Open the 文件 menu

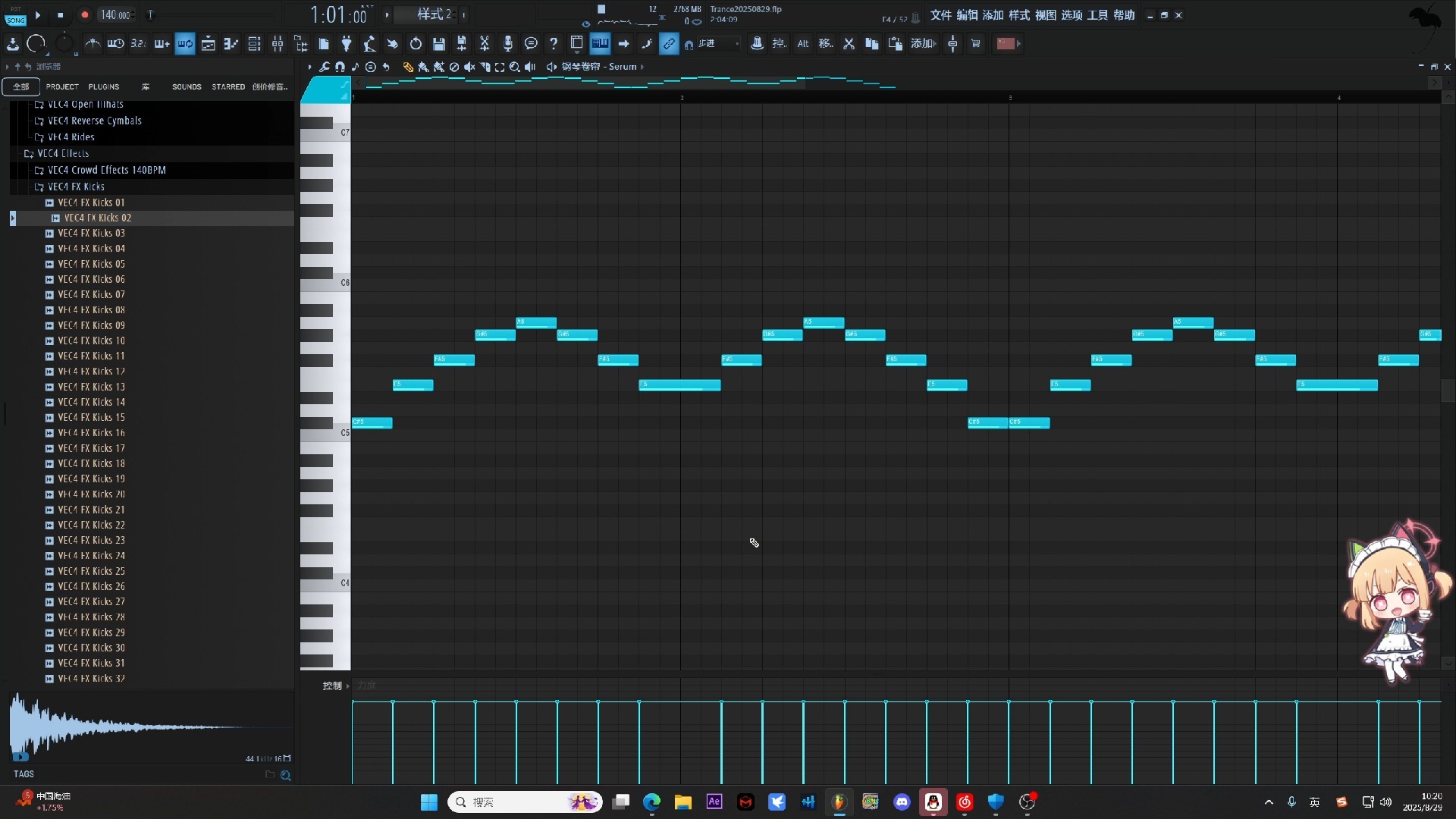[940, 15]
